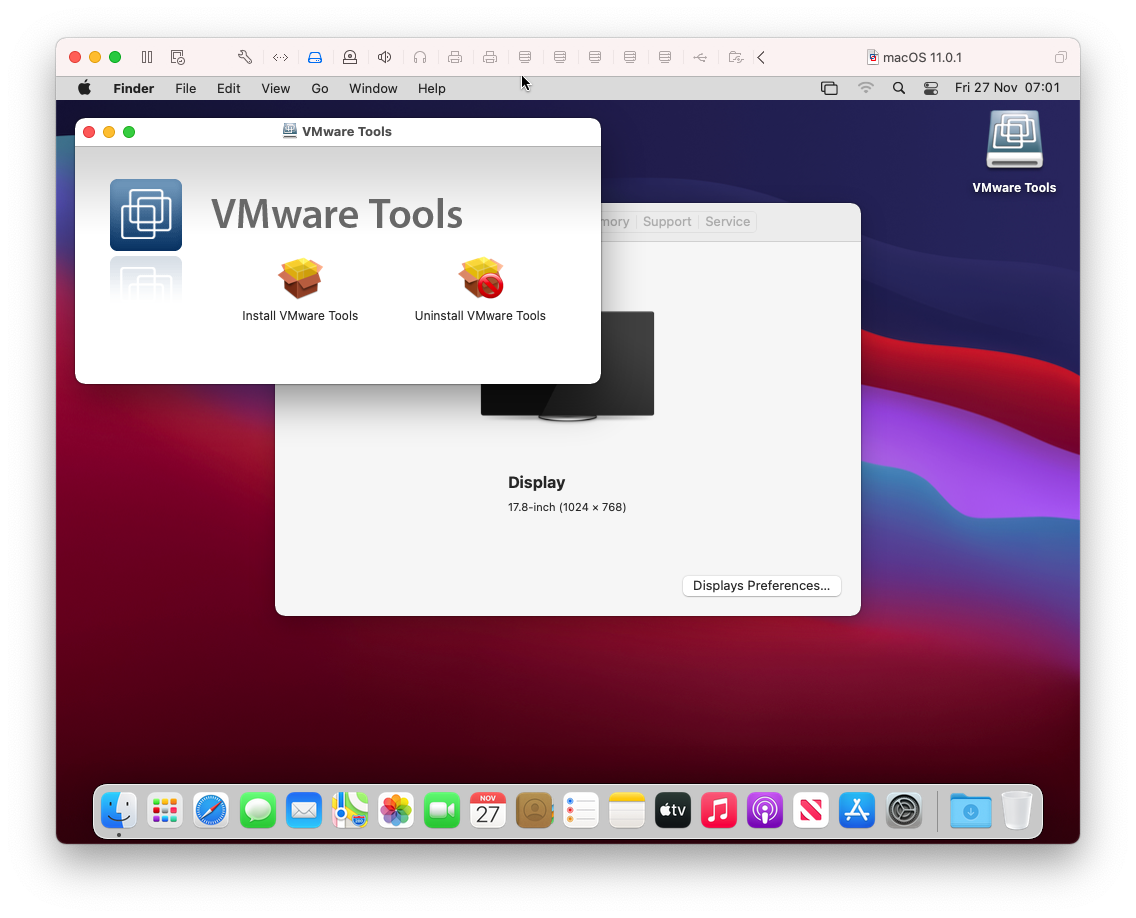1136x918 pixels.
Task: Collapse the toolbar using the right chevron
Action: (x=761, y=57)
